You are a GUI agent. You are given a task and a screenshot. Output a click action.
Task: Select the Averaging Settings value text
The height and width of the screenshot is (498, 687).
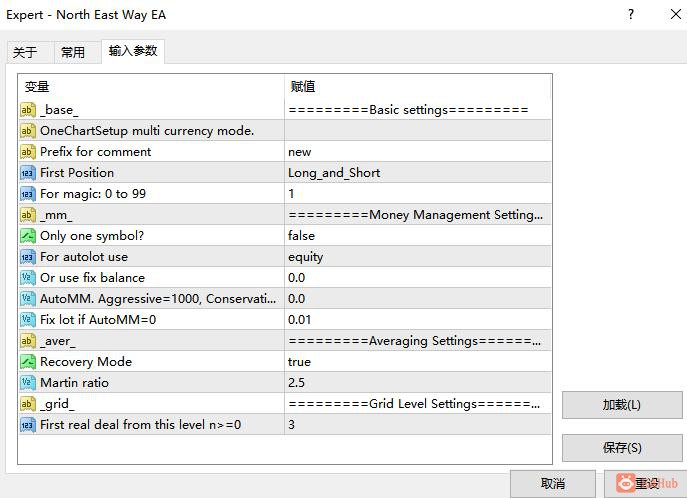coord(414,341)
